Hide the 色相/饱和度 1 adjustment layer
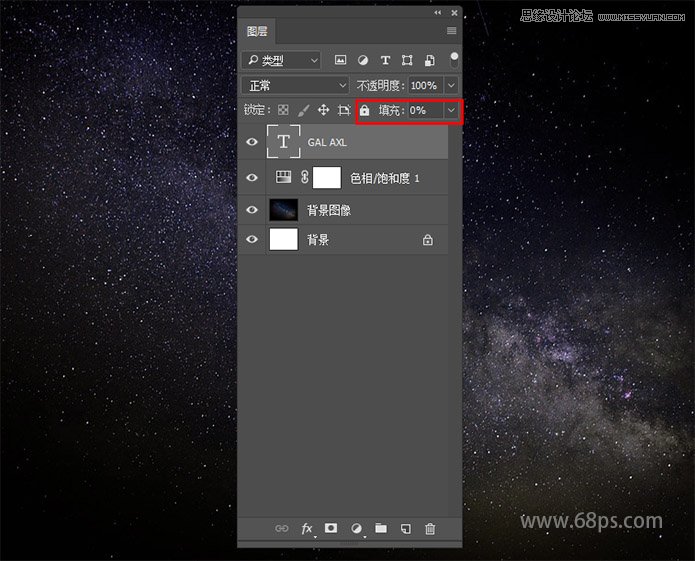Image resolution: width=695 pixels, height=561 pixels. (x=252, y=177)
